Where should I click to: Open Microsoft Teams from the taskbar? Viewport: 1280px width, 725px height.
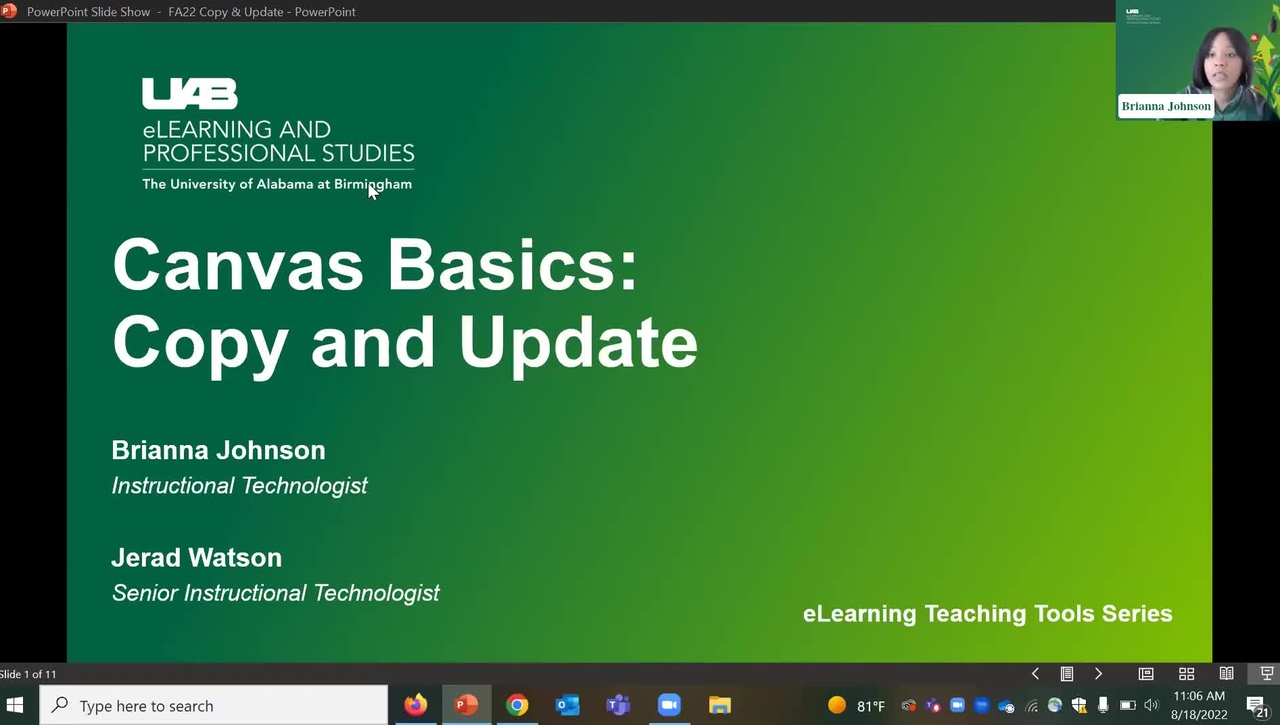[x=619, y=705]
